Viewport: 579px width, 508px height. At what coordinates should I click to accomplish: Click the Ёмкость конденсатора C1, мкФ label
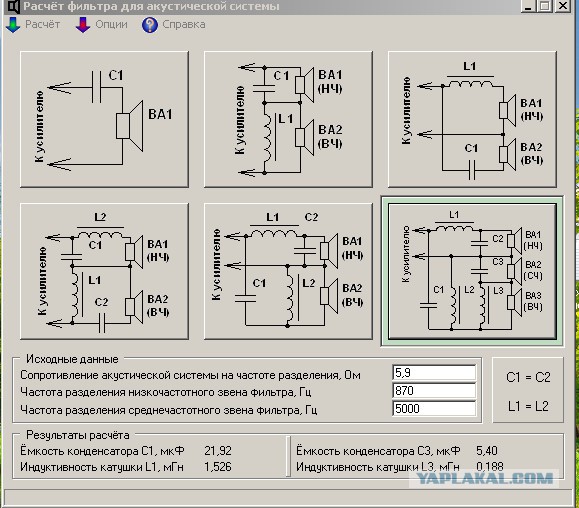coord(102,451)
